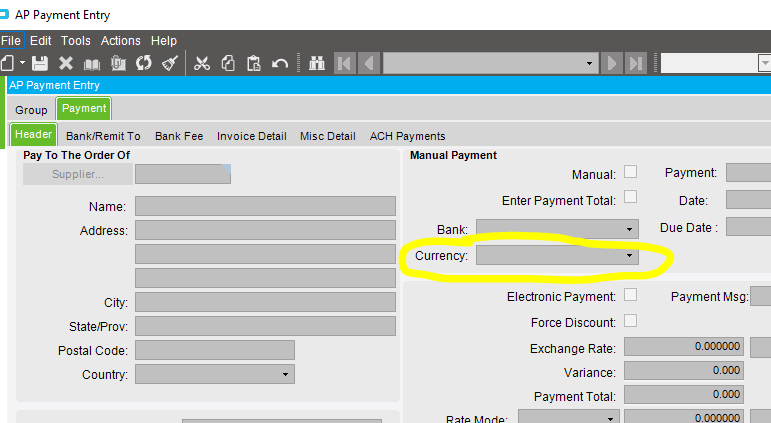Open the dropdown at the toolbar's right edge

pos(765,63)
